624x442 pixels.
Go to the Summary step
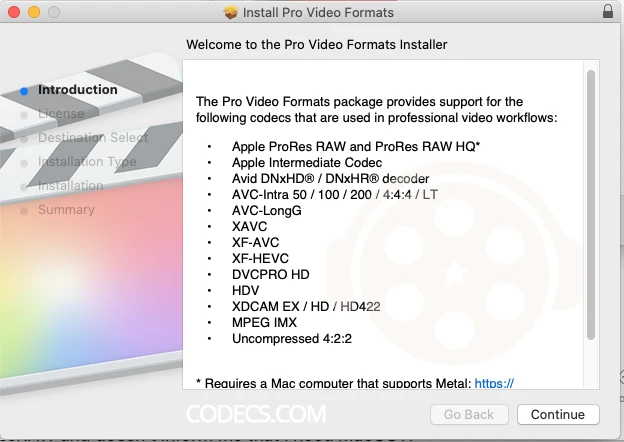(x=66, y=210)
